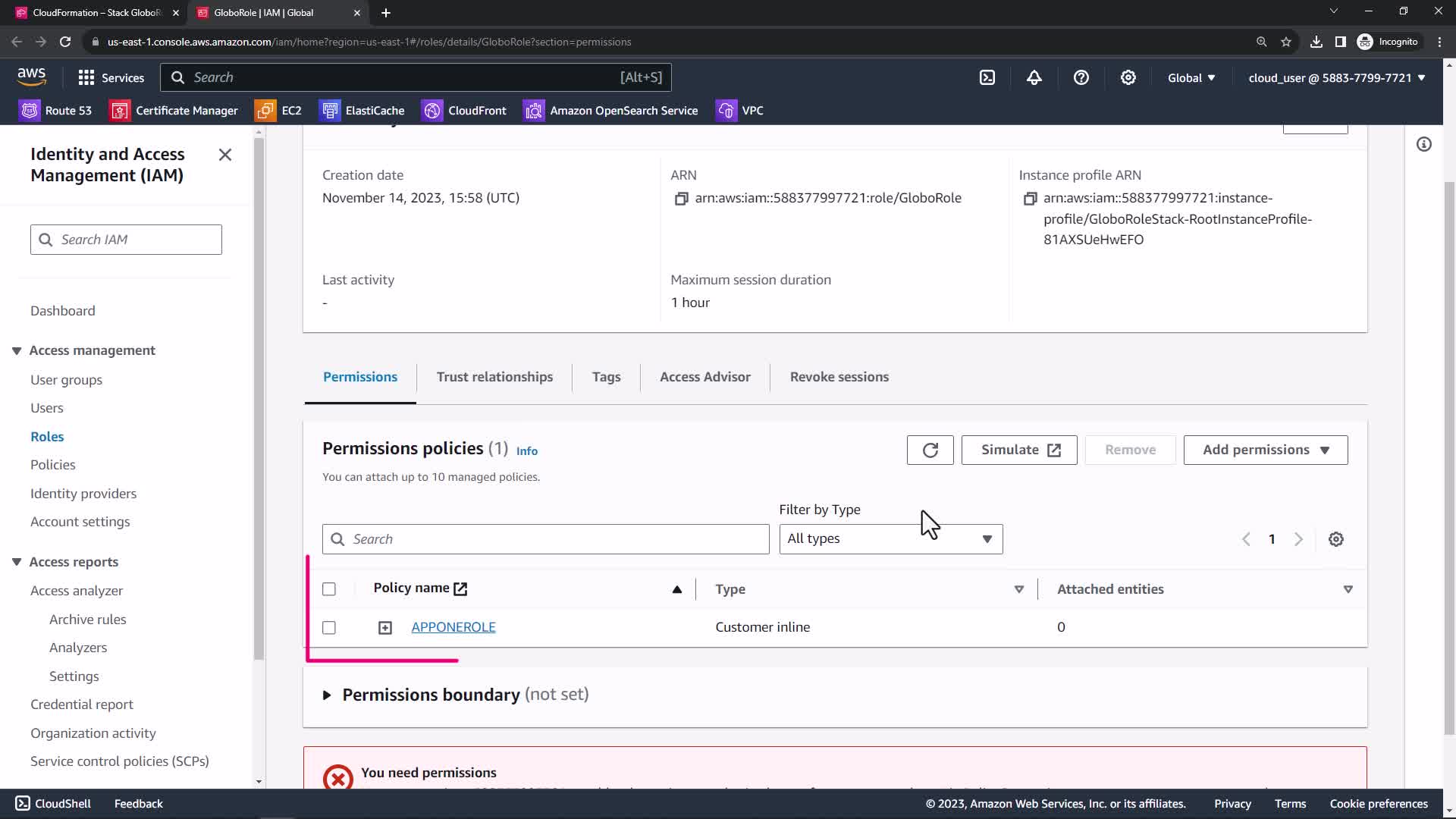
Task: Copy the role ARN with copy icon
Action: click(681, 199)
